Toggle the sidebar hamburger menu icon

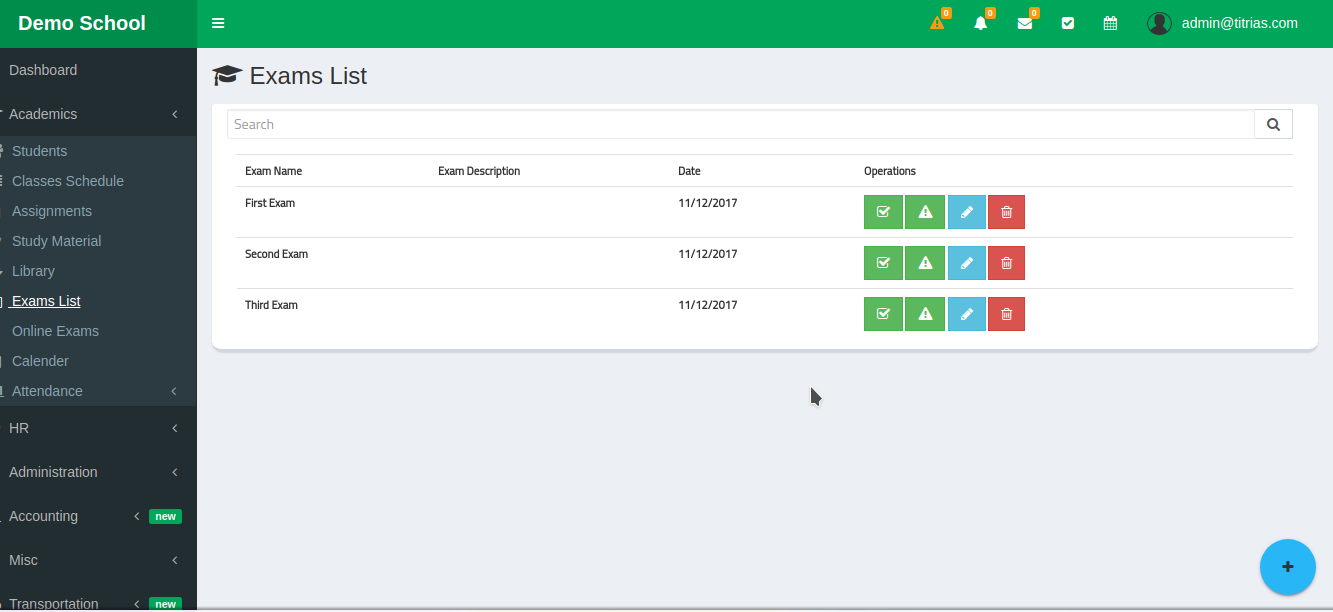click(218, 23)
